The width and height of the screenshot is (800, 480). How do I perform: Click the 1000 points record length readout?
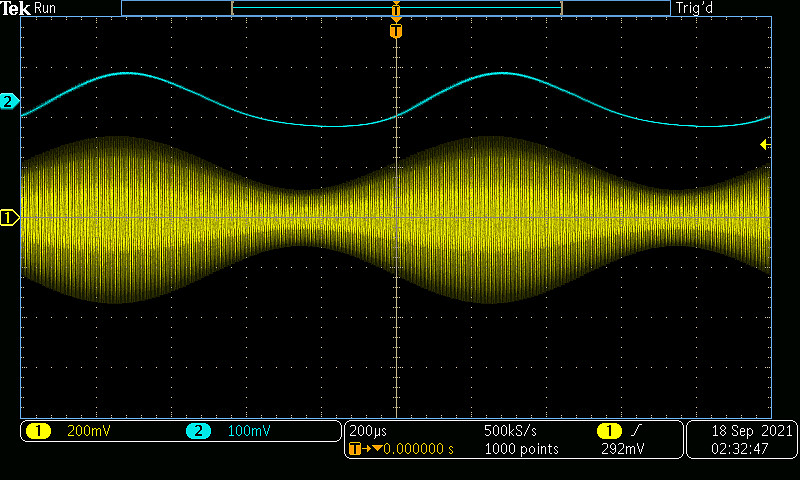pyautogui.click(x=521, y=449)
